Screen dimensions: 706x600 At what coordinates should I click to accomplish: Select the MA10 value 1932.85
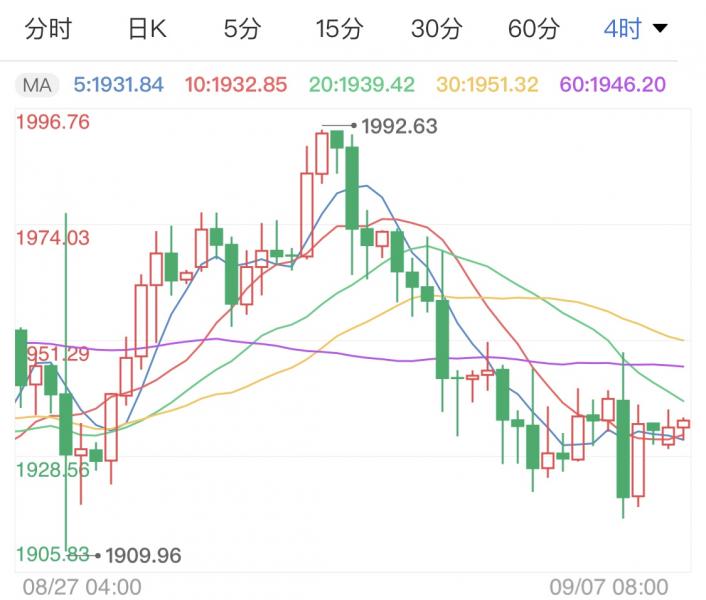238,85
